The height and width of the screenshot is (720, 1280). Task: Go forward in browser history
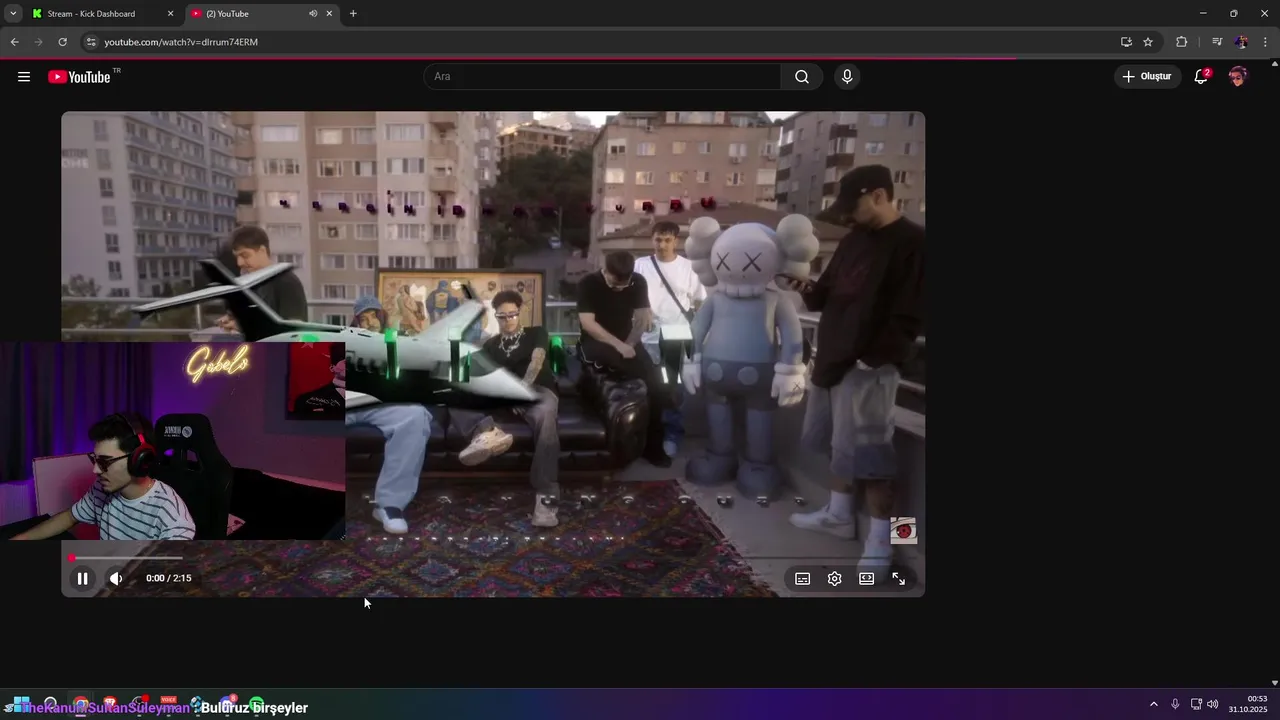pos(38,42)
